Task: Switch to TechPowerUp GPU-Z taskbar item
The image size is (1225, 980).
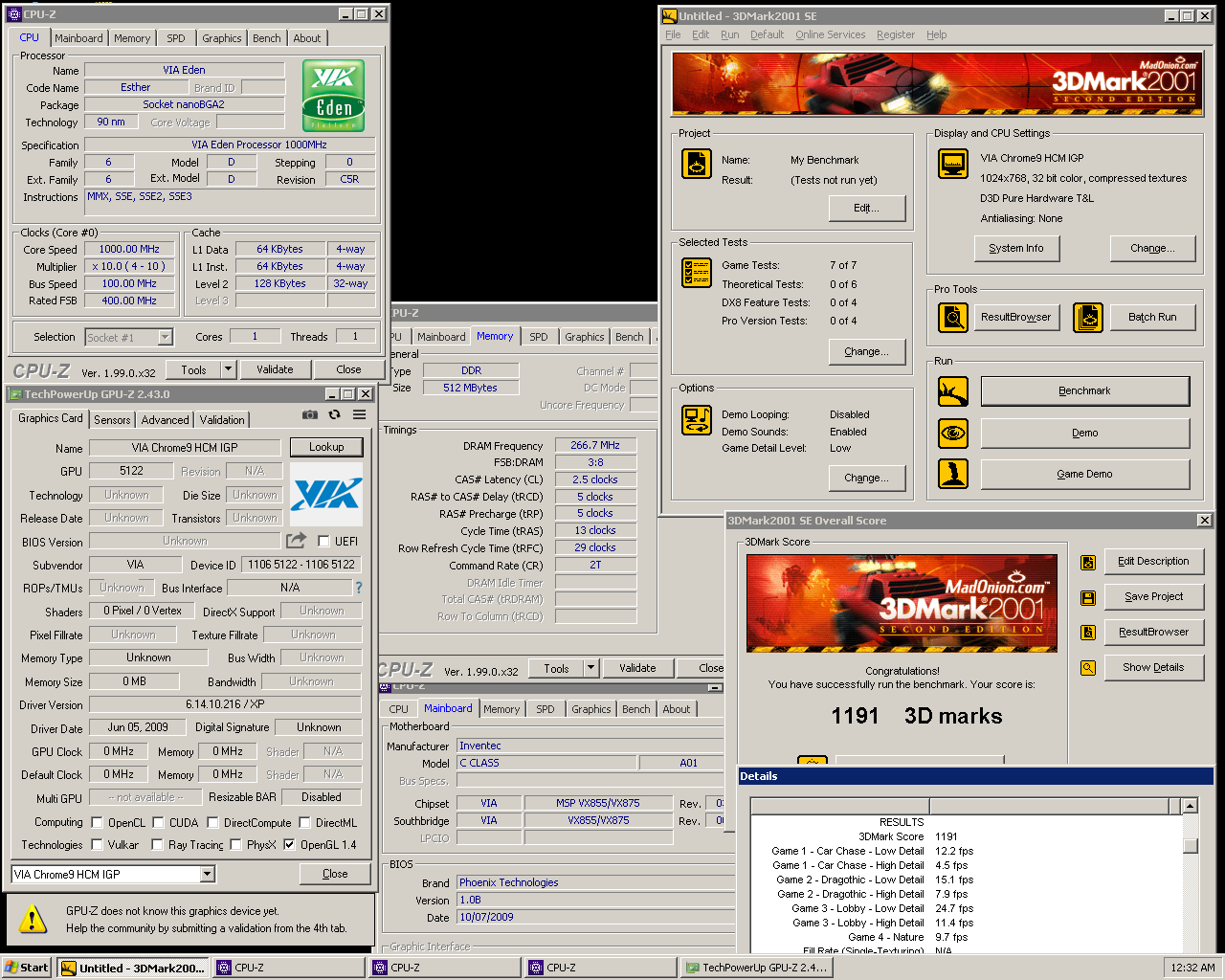Action: click(x=757, y=968)
